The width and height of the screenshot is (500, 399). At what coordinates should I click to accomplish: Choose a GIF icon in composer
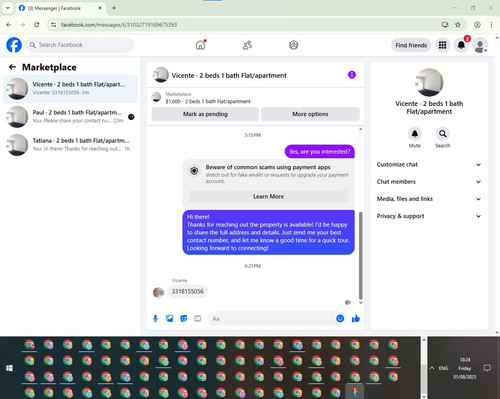[x=198, y=319]
